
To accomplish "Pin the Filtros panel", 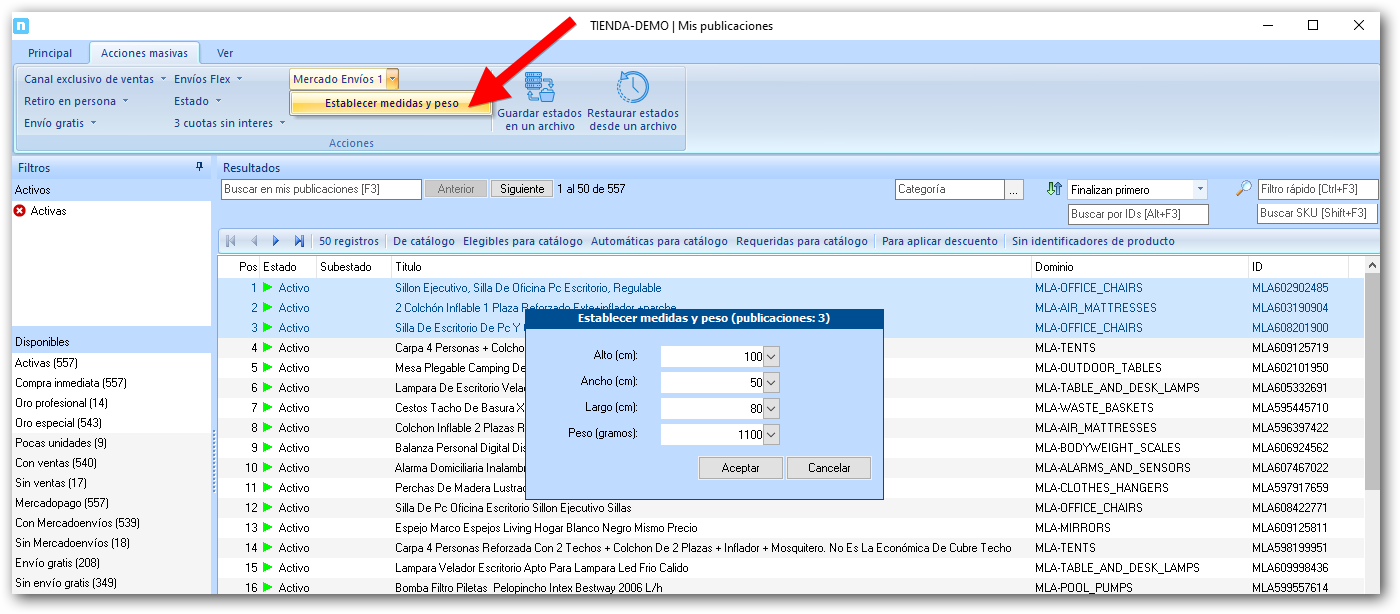I will (199, 168).
